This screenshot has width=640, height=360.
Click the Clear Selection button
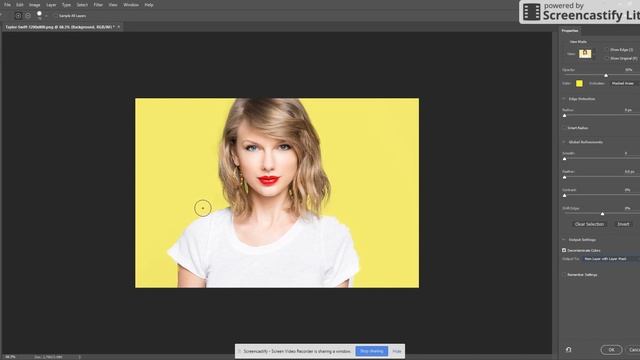[x=589, y=224]
